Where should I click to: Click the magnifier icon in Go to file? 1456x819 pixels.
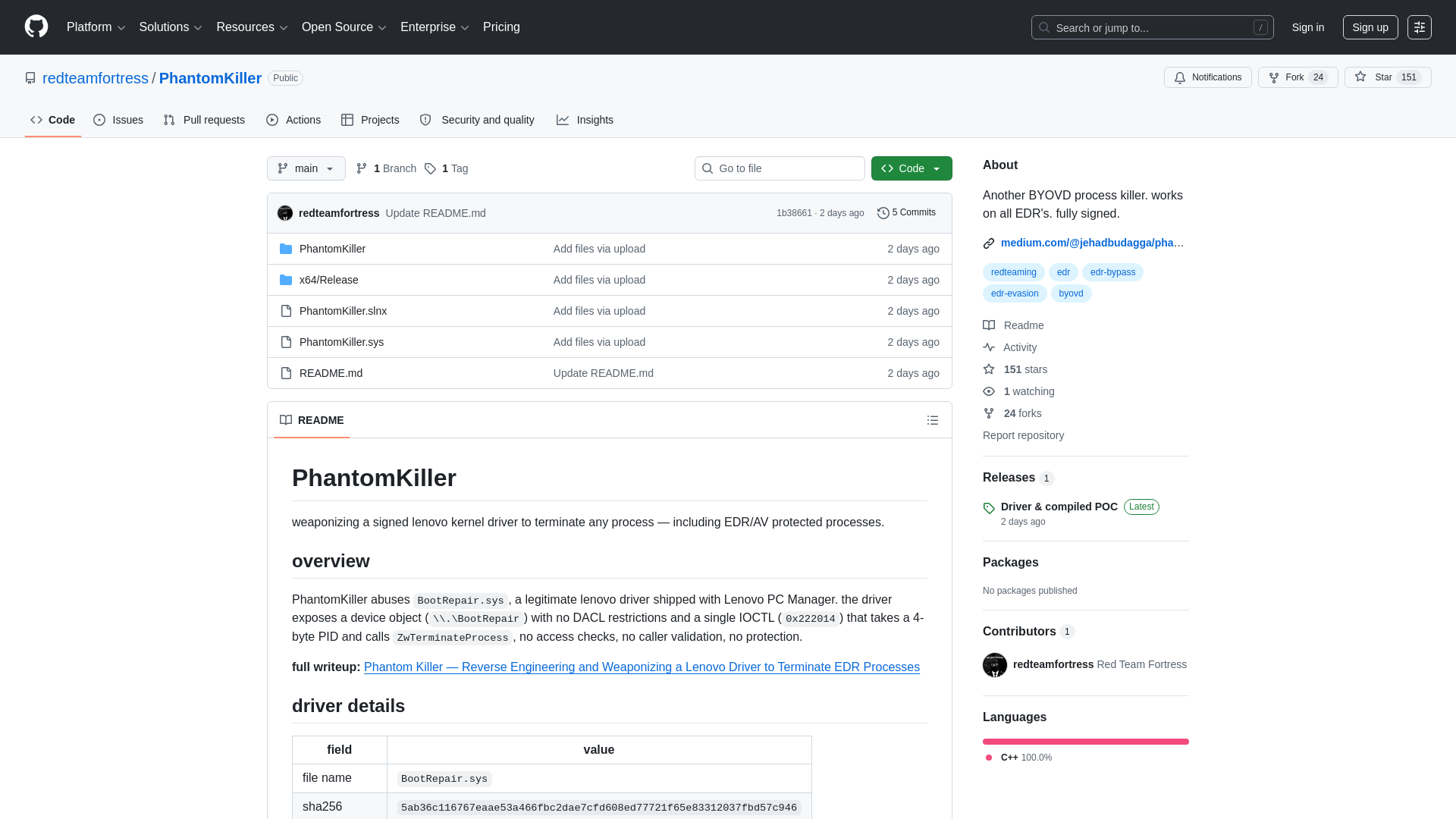pyautogui.click(x=708, y=168)
